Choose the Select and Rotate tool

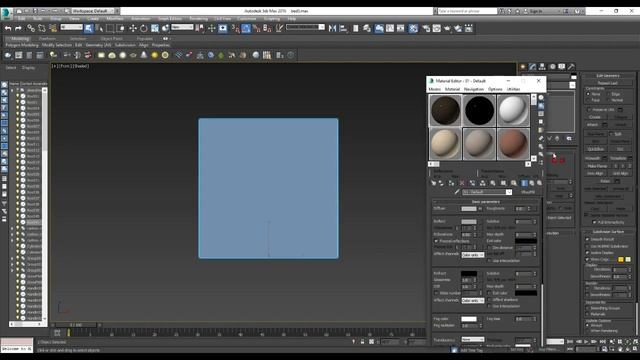pos(144,28)
